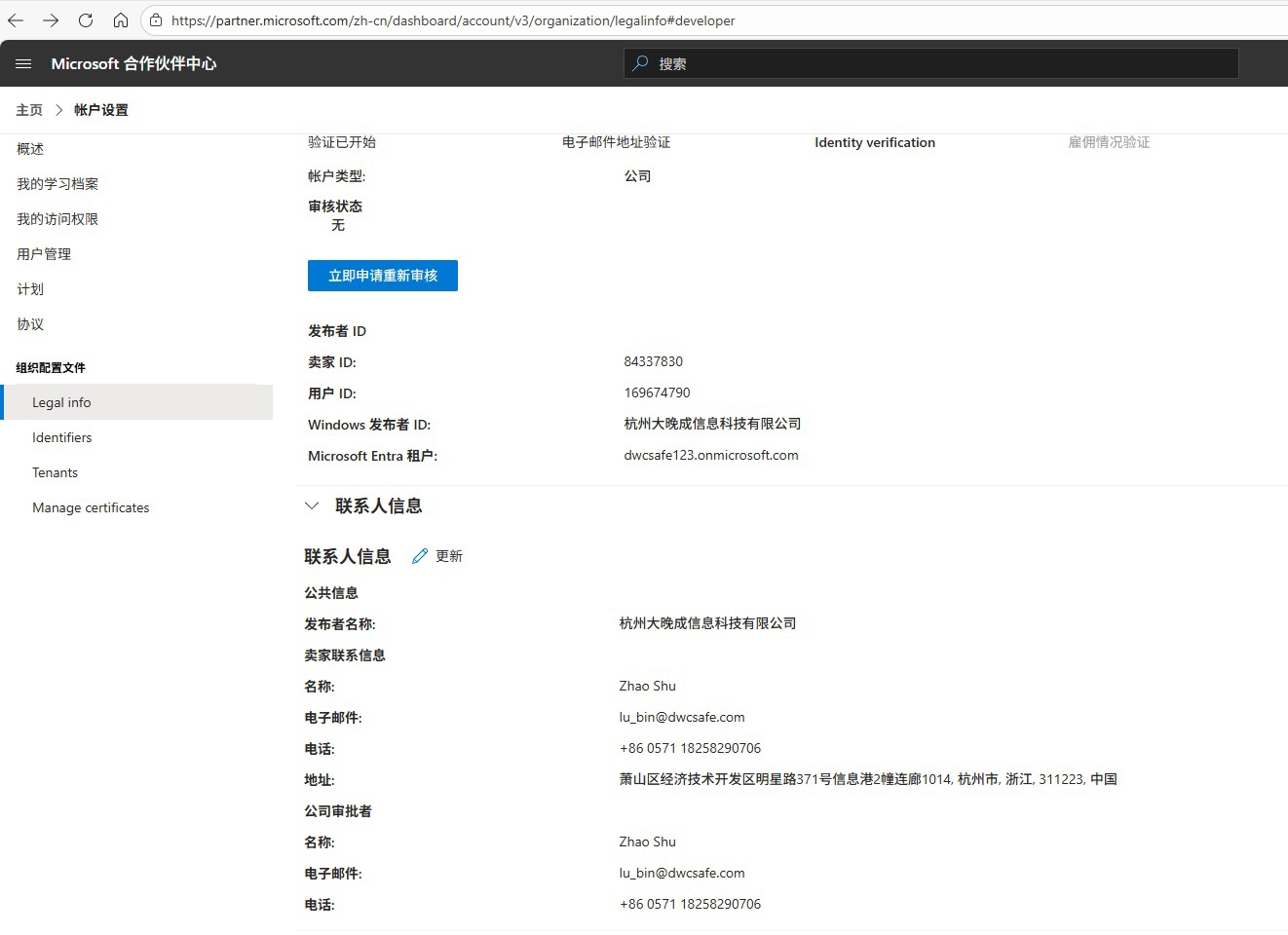This screenshot has width=1288, height=935.
Task: Select the Identity verification step
Action: (875, 142)
